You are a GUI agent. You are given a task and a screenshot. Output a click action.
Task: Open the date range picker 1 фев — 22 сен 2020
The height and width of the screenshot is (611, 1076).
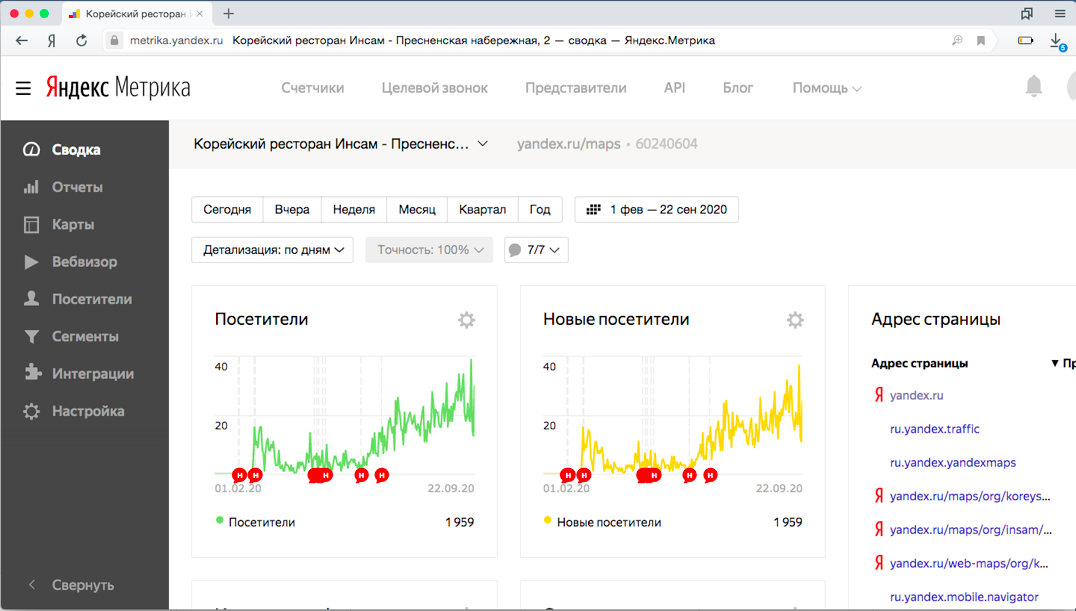657,210
